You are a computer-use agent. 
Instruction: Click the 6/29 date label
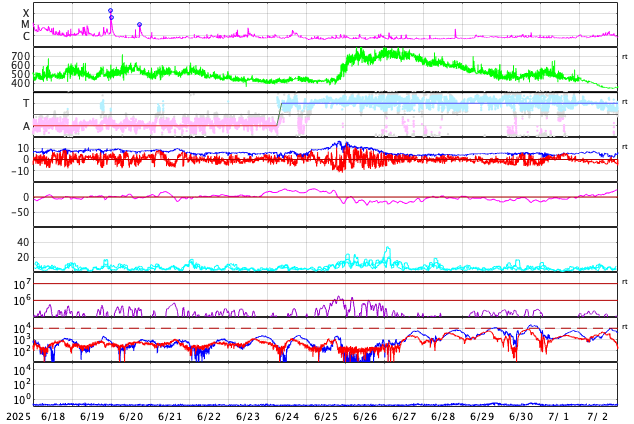(x=482, y=416)
